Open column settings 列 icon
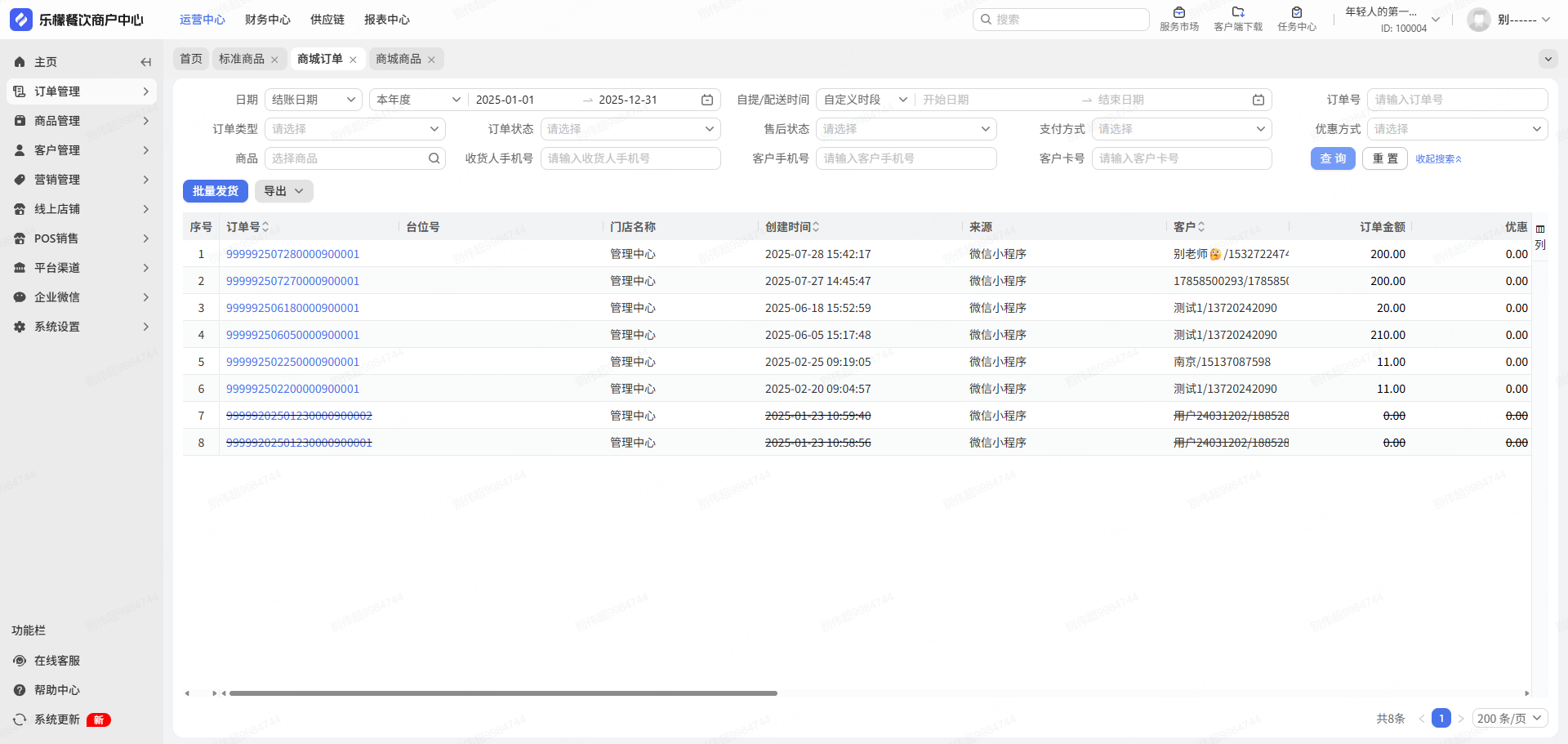The image size is (1568, 744). point(1540,237)
